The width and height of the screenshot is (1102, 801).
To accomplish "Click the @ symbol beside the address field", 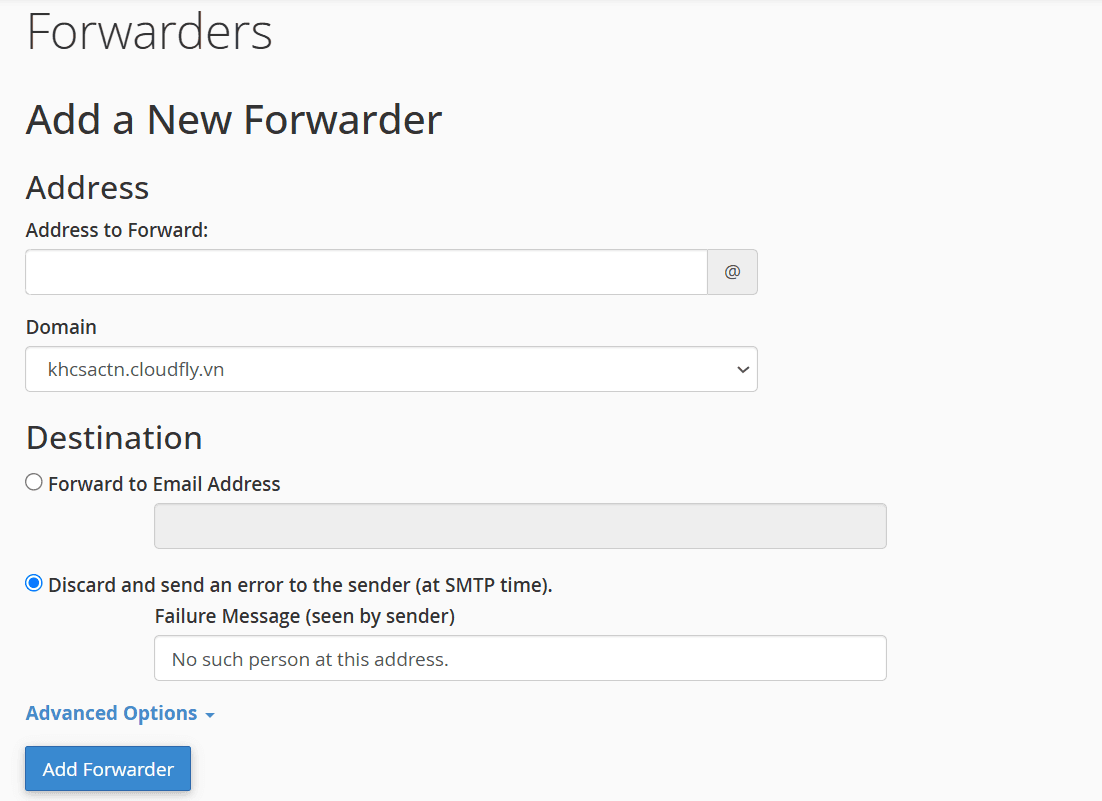I will point(732,271).
